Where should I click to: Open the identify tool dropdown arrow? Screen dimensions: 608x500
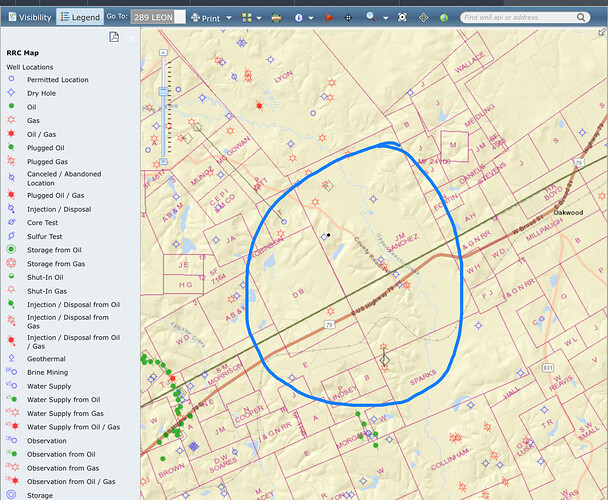pos(311,17)
